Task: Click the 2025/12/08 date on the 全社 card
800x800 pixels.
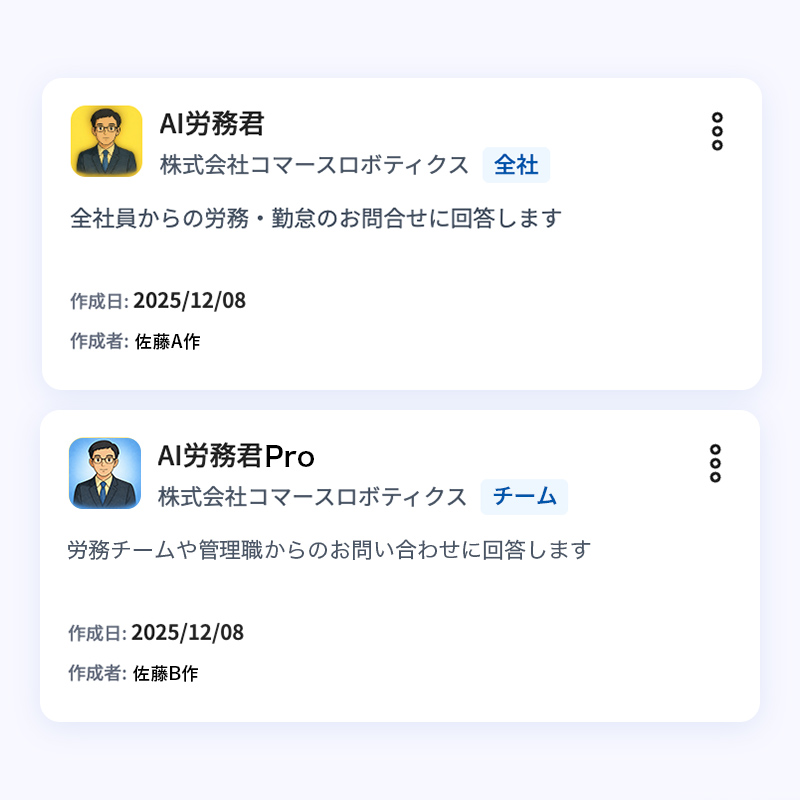Action: click(189, 301)
